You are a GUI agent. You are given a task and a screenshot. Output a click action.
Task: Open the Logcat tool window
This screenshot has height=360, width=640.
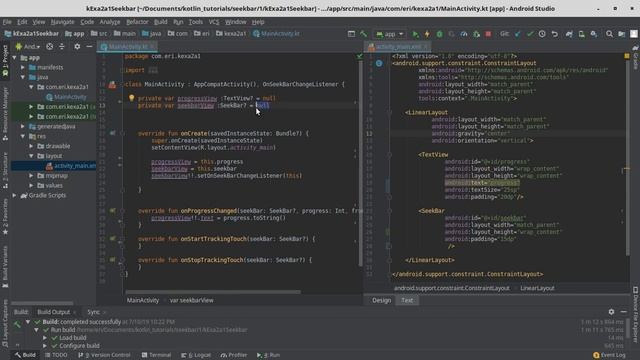pos(196,355)
